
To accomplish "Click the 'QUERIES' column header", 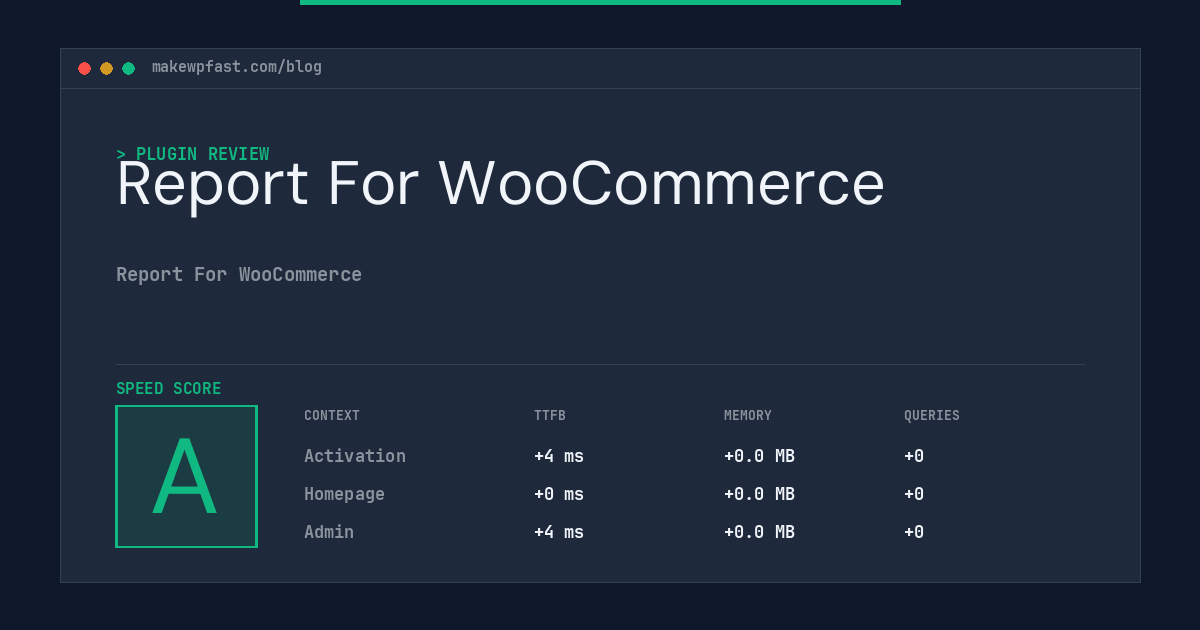I will (x=932, y=416).
